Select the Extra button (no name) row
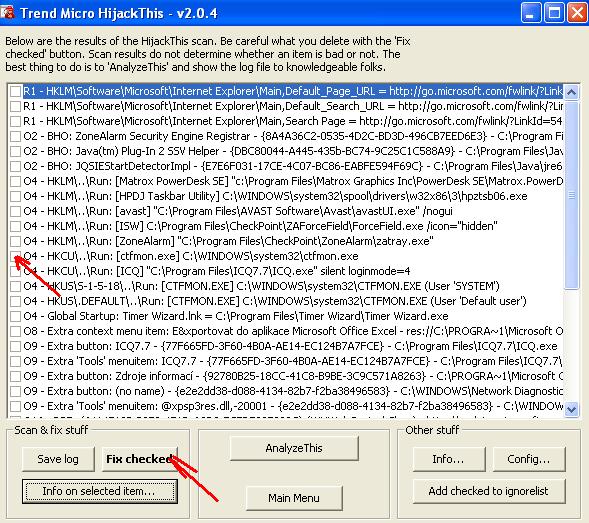 (x=293, y=391)
